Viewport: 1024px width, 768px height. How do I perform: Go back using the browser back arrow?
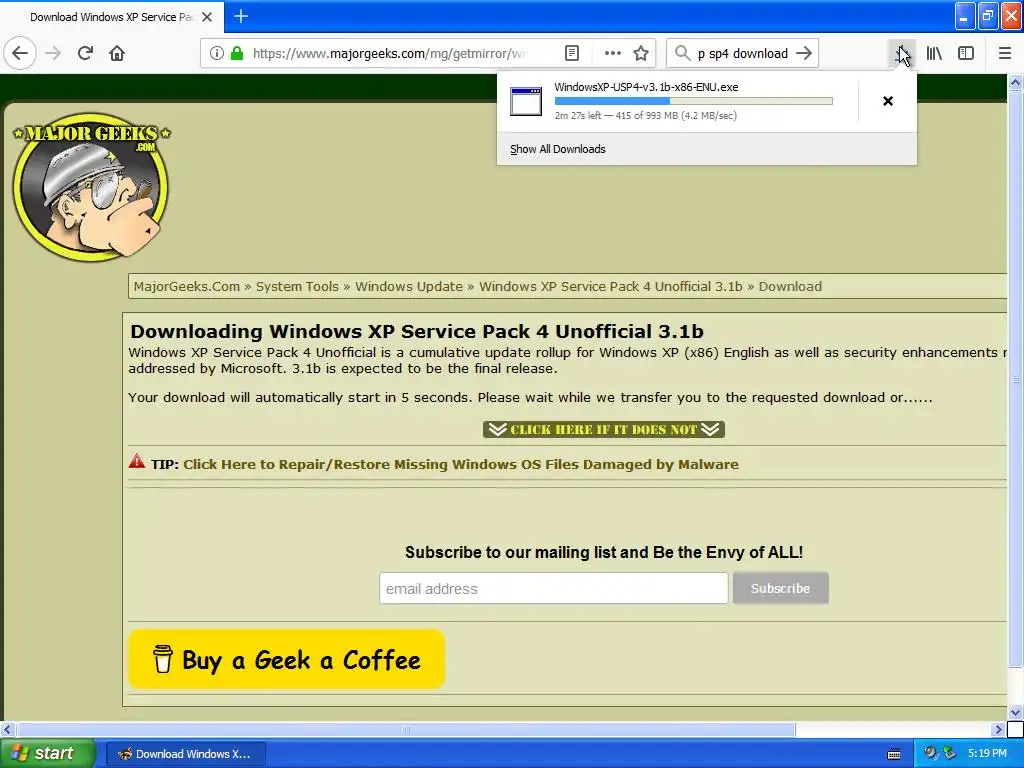click(20, 54)
